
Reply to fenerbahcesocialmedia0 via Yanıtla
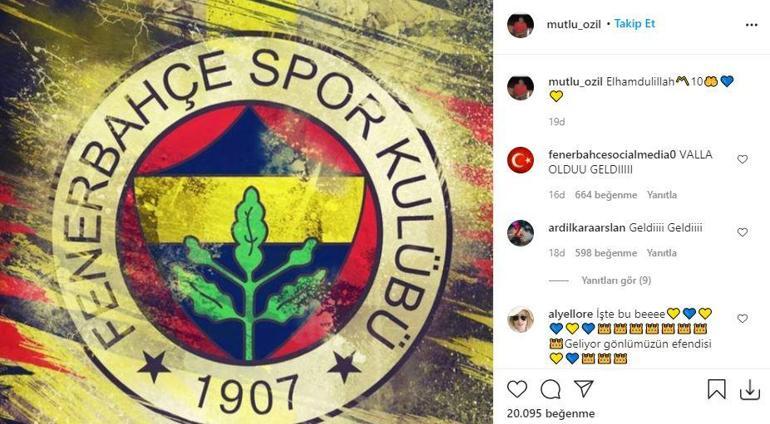click(661, 195)
